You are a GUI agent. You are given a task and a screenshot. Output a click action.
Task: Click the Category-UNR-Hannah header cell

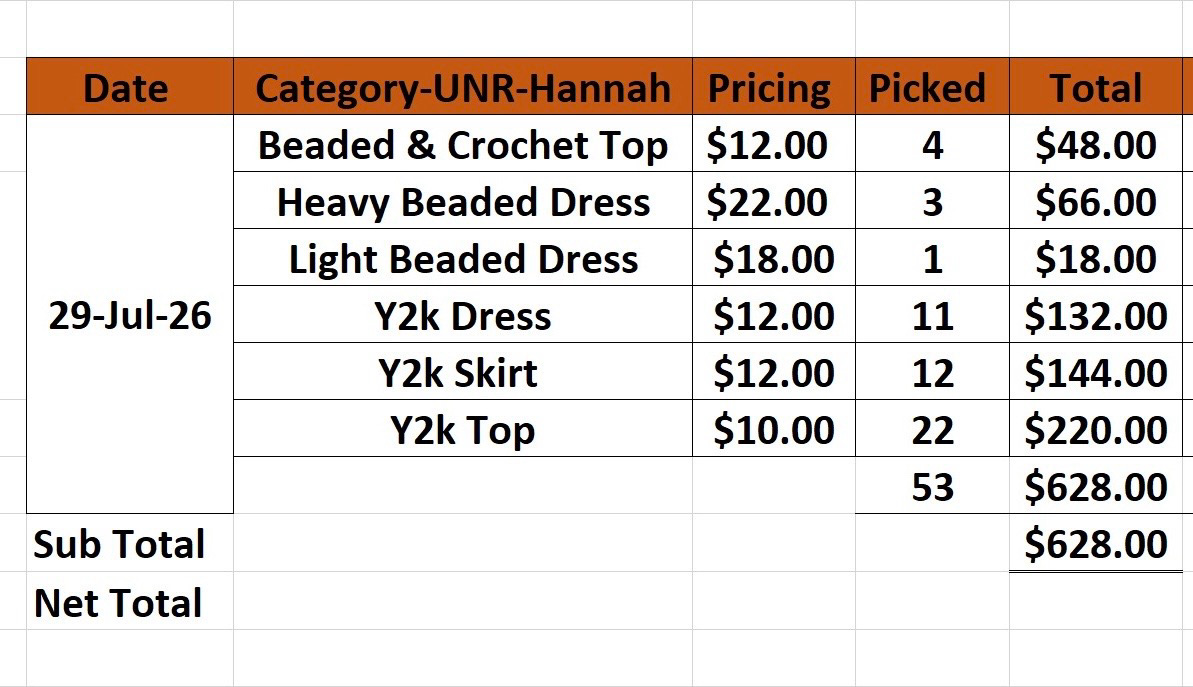463,87
